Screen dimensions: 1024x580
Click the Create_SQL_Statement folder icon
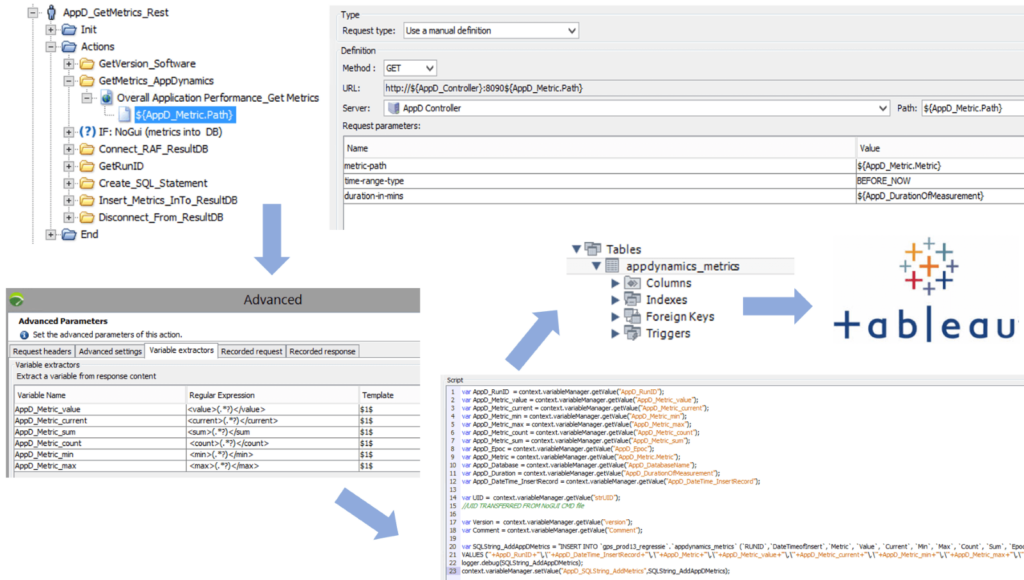[87, 183]
